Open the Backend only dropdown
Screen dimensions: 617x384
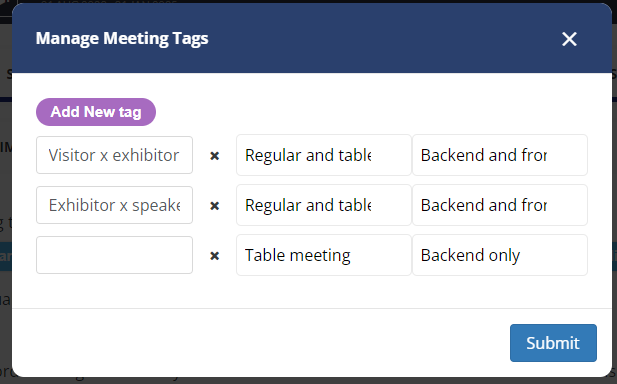500,255
